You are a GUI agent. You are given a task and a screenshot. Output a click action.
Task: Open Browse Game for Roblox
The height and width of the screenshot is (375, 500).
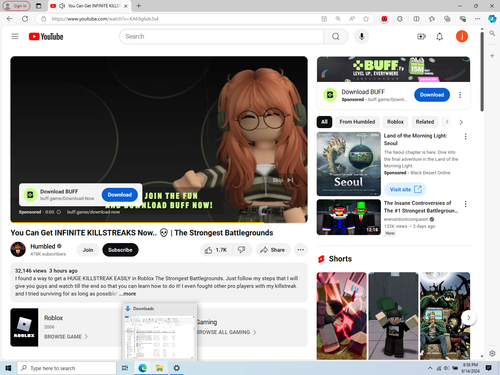click(66, 337)
